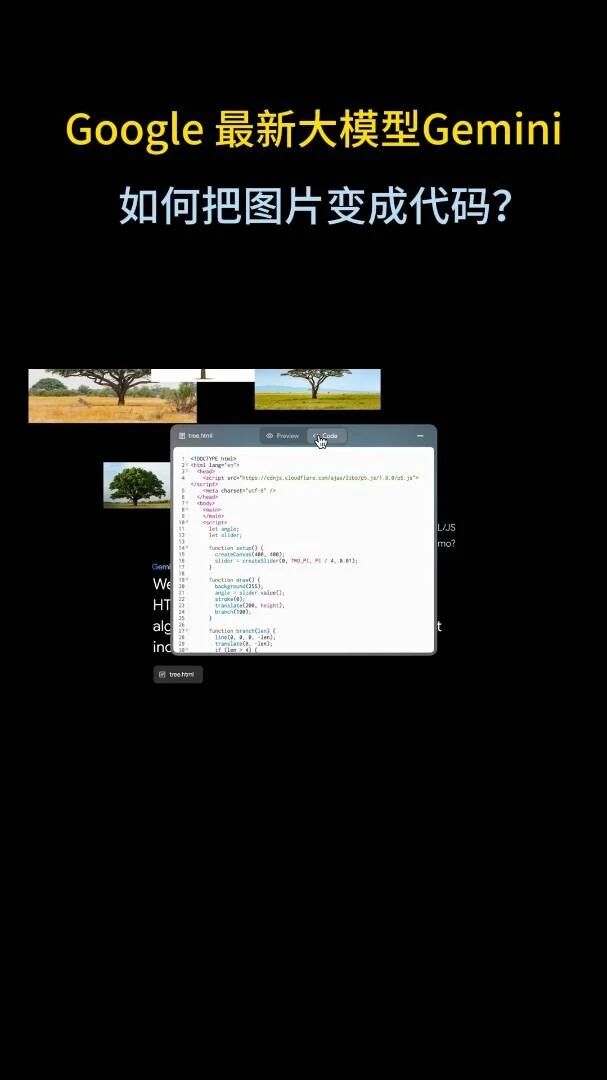This screenshot has width=607, height=1080.
Task: Click the cdnjs cloudflare p5.js script line
Action: click(x=310, y=477)
